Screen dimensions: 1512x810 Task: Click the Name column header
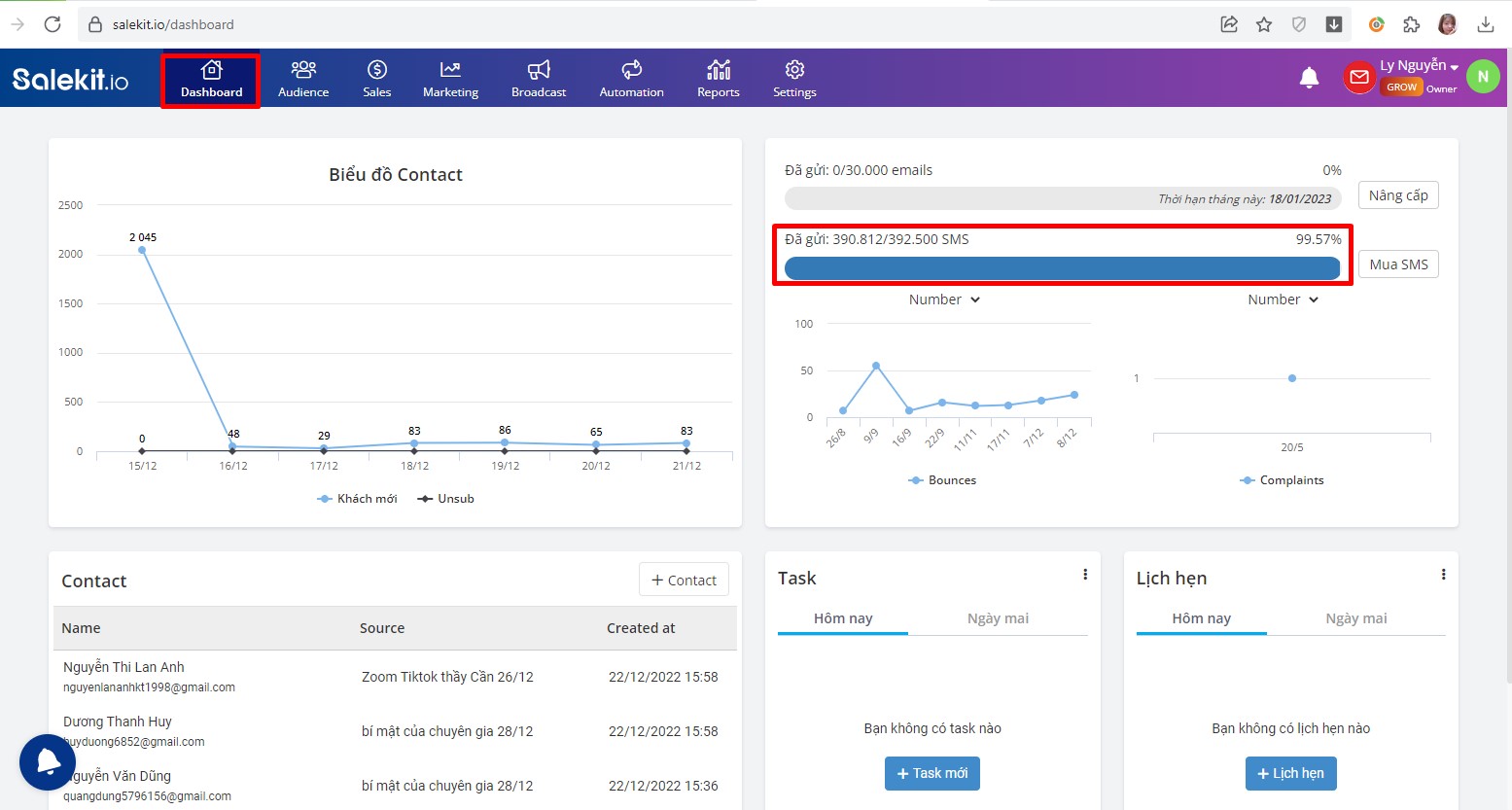(x=81, y=628)
